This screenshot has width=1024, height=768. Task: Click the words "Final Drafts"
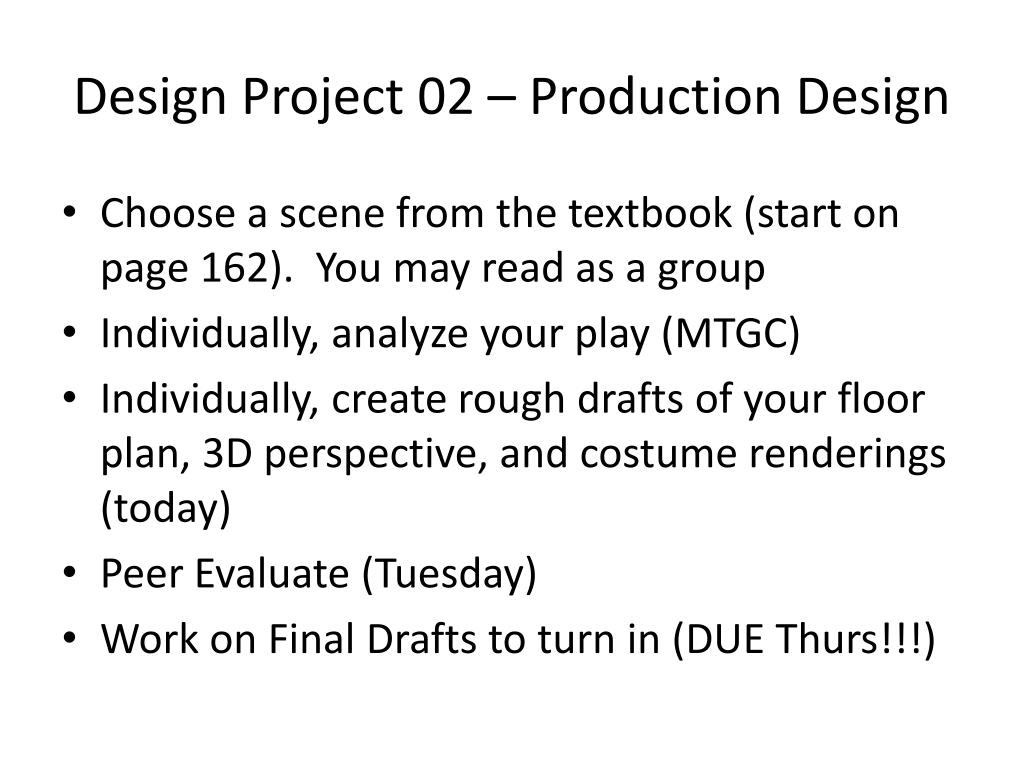[372, 638]
